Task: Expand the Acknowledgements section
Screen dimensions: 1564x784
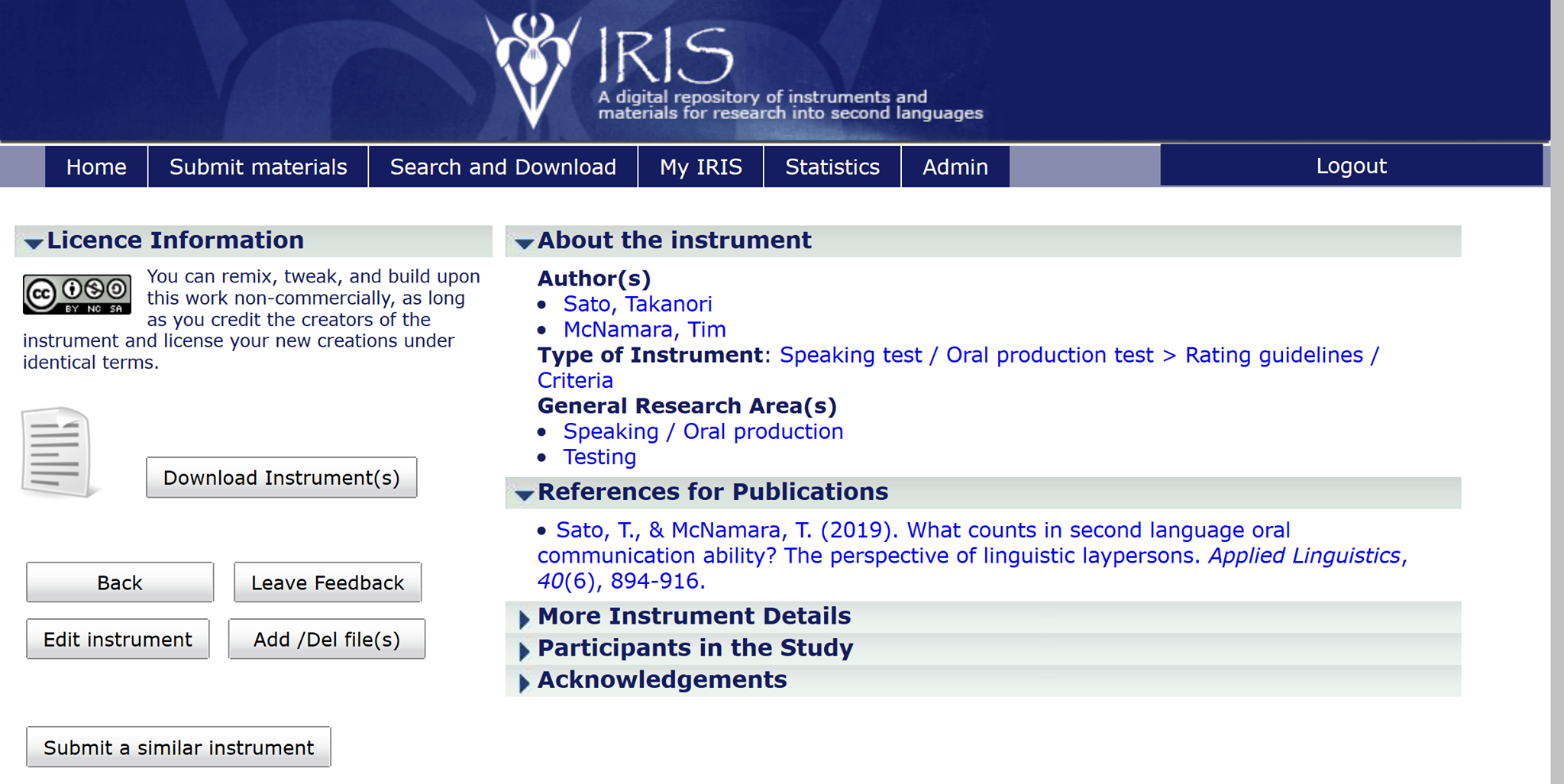Action: coord(984,680)
